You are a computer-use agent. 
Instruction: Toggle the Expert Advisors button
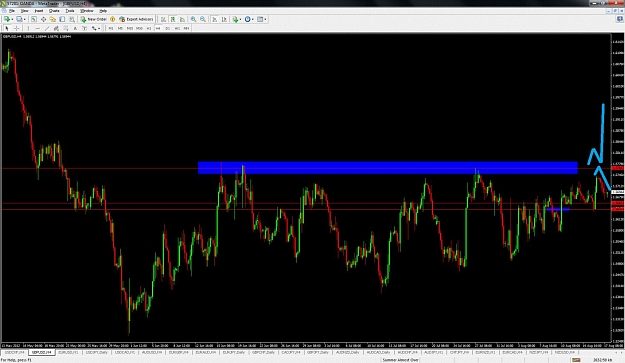[136, 19]
